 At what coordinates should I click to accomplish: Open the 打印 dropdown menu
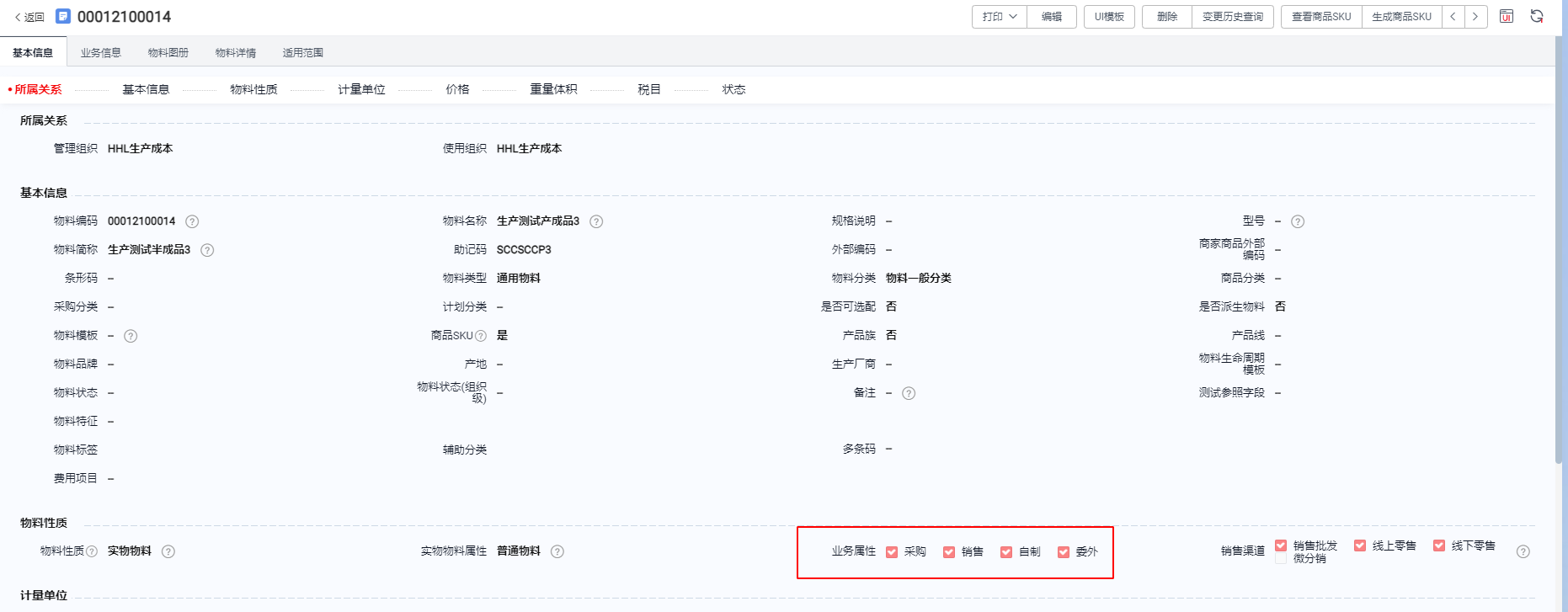point(1000,17)
